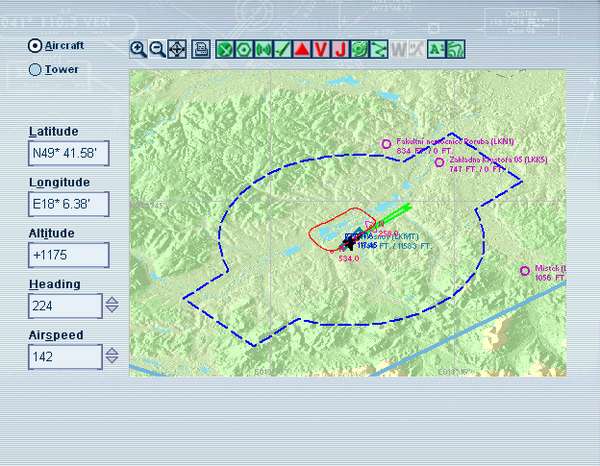Click the zoom in magnifier icon
This screenshot has height=466, width=600.
(x=138, y=48)
